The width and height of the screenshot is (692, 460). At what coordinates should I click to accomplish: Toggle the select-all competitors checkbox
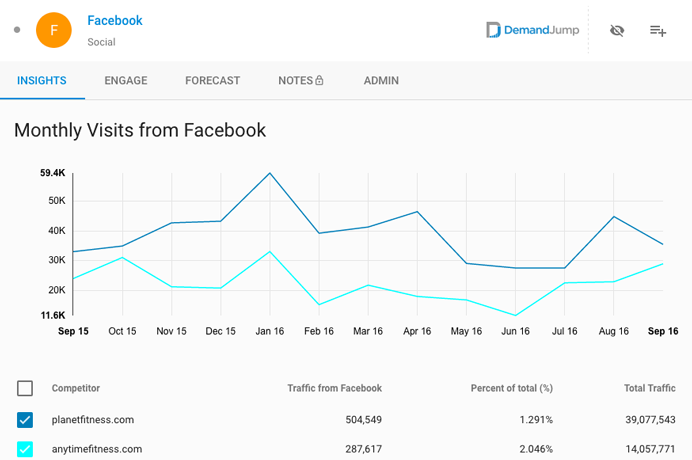point(25,388)
